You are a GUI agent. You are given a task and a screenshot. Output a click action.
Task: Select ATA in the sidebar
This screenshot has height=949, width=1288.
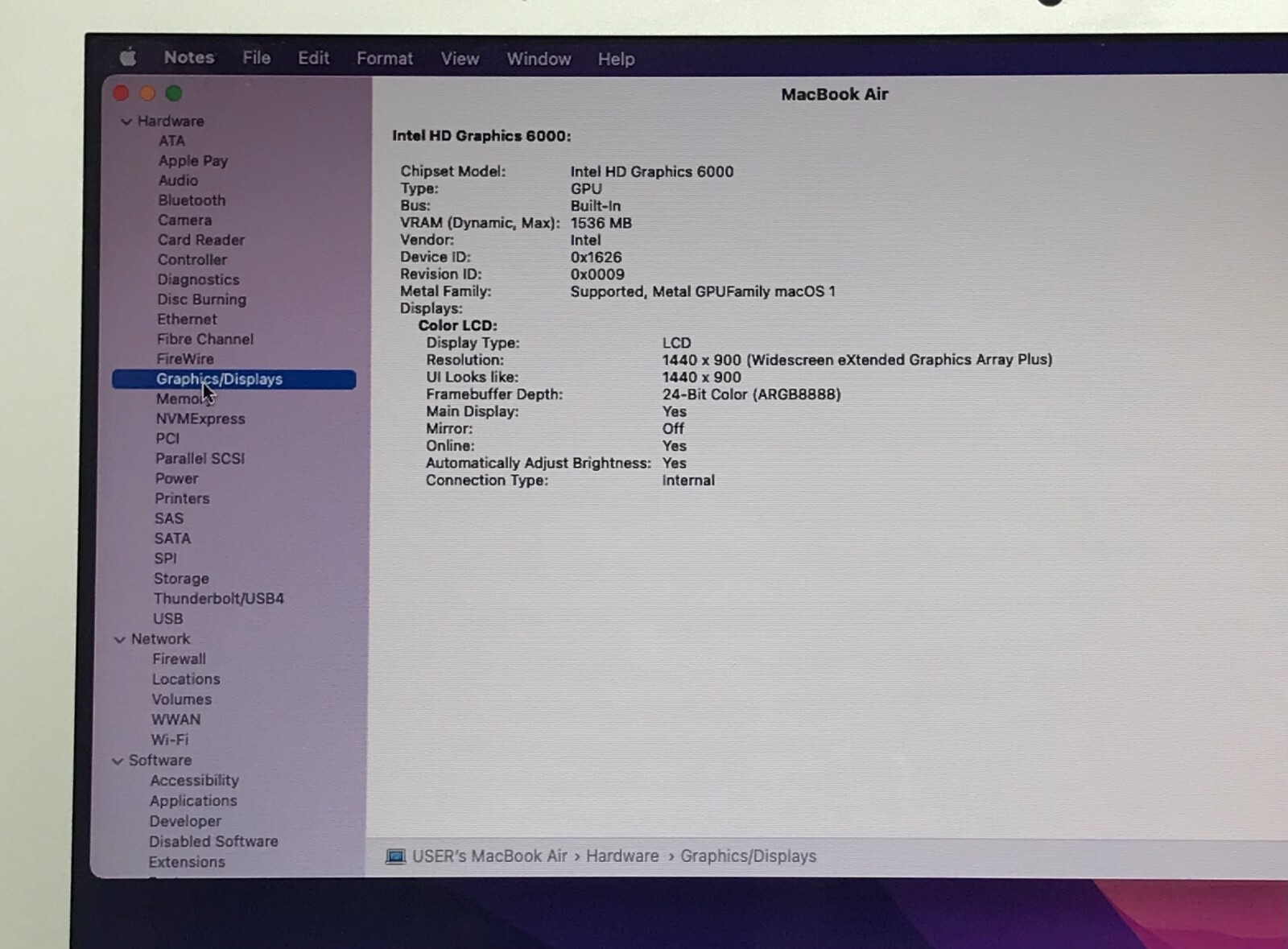[171, 141]
